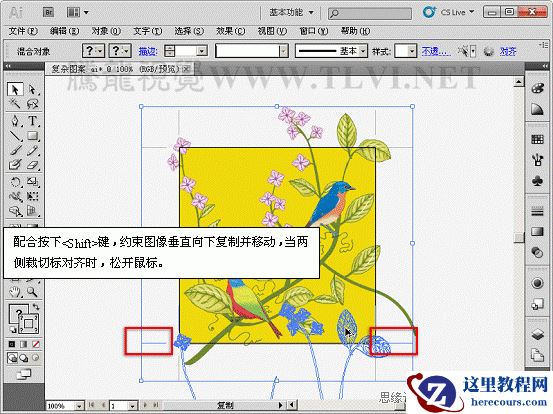Select the Shape Builder tool
Screen dimensions: 553x414
15,211
